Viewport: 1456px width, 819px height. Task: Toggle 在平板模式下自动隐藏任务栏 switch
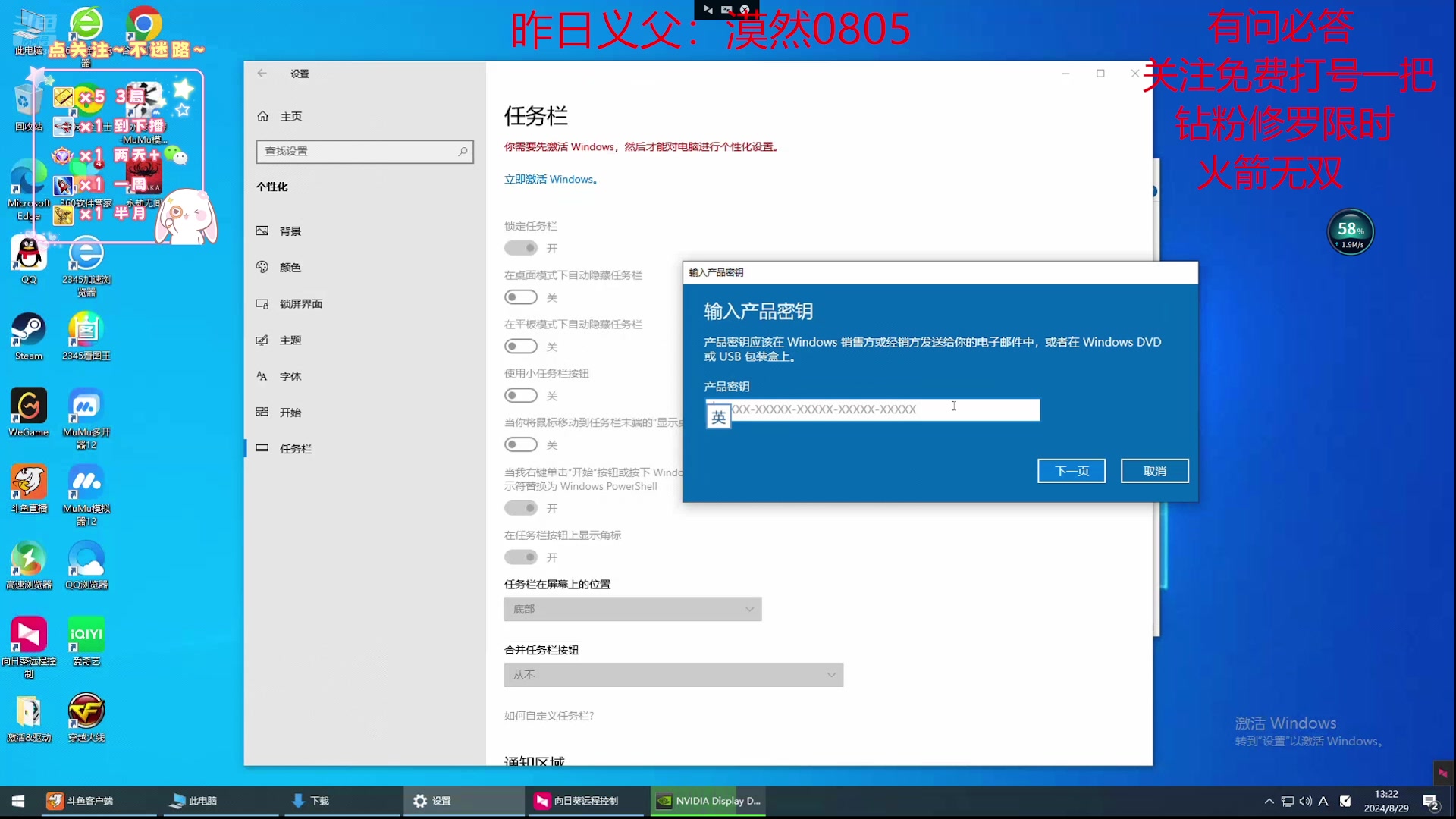click(521, 347)
